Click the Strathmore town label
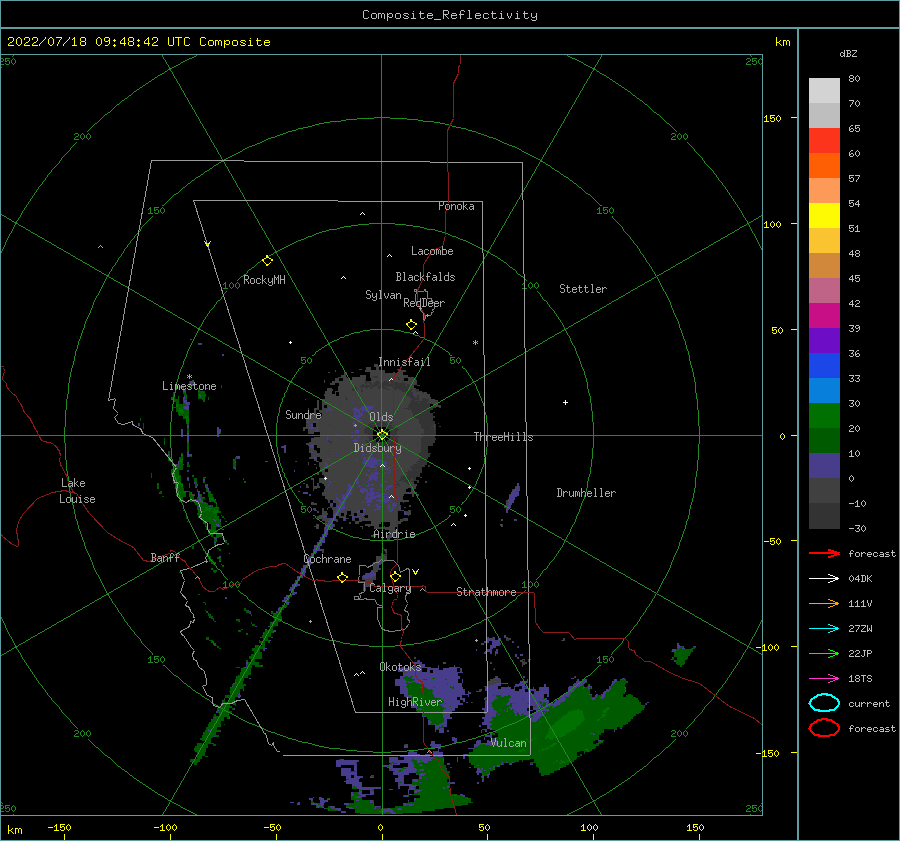Image resolution: width=900 pixels, height=841 pixels. pos(486,592)
